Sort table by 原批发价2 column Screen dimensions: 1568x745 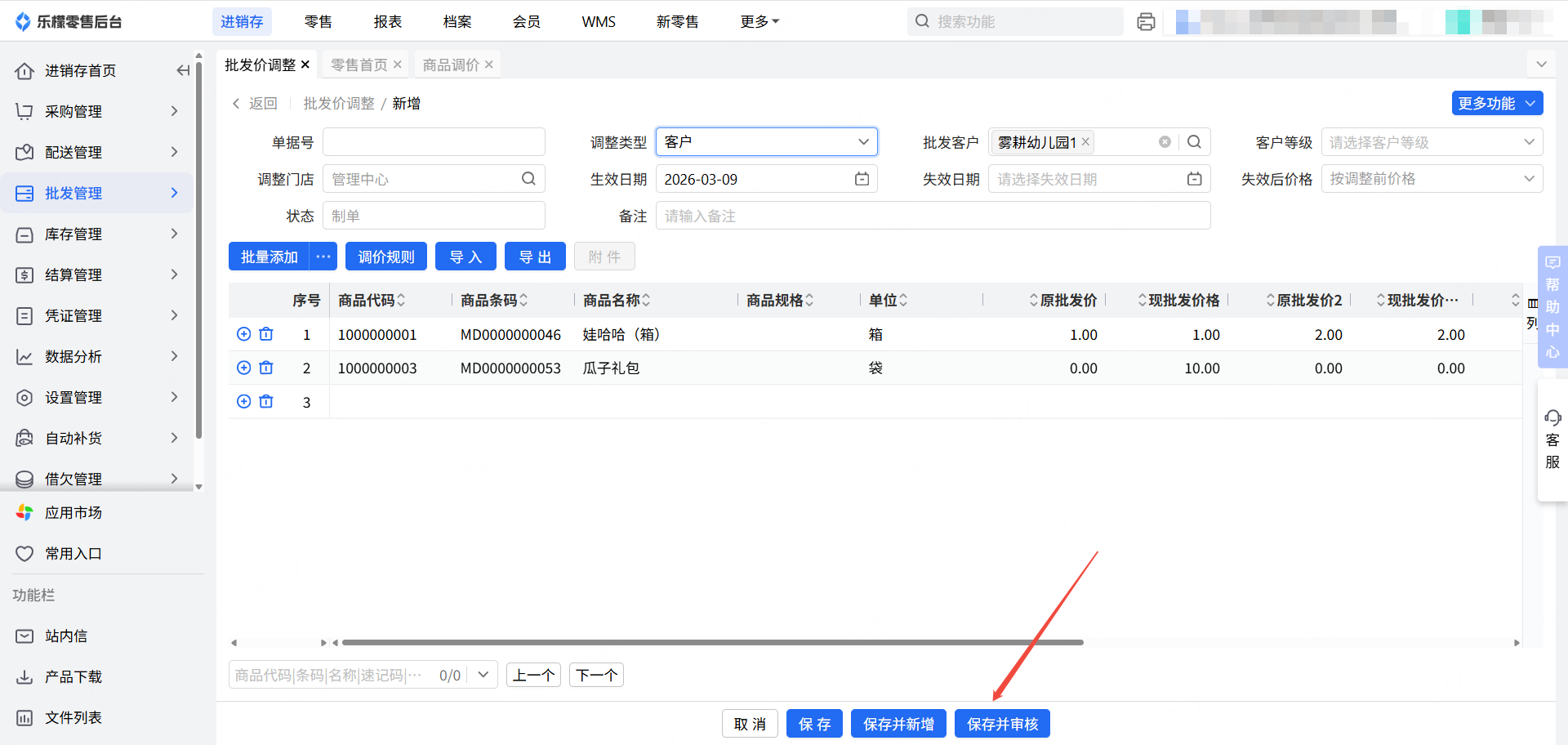(1271, 301)
